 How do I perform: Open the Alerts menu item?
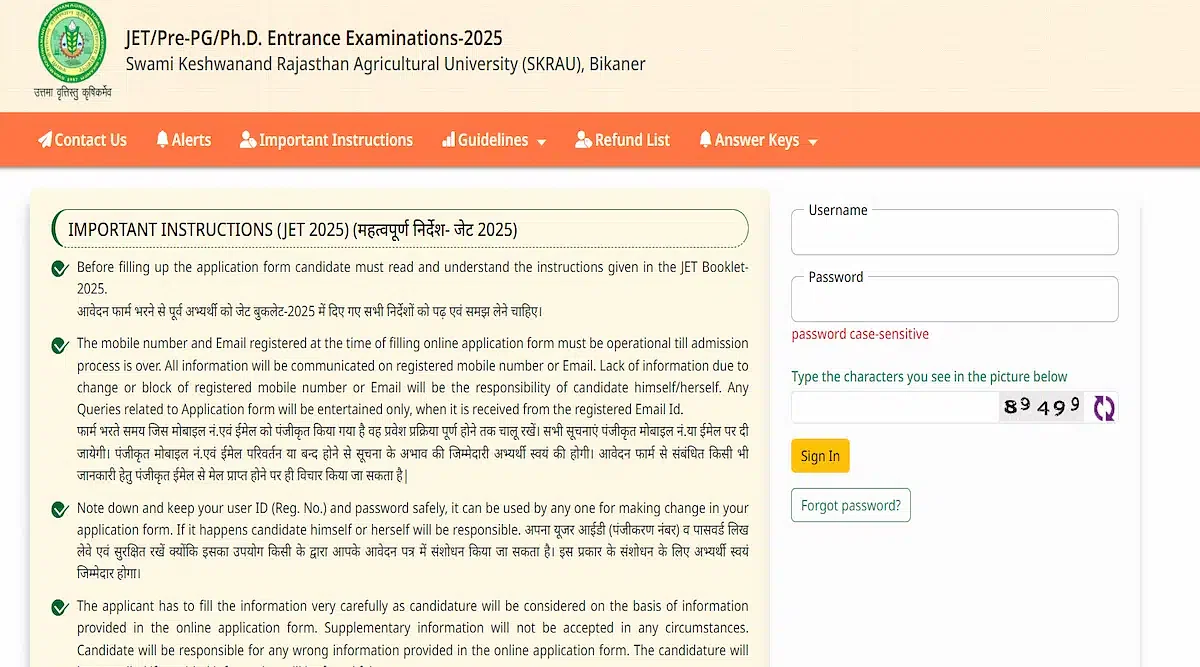coord(184,140)
